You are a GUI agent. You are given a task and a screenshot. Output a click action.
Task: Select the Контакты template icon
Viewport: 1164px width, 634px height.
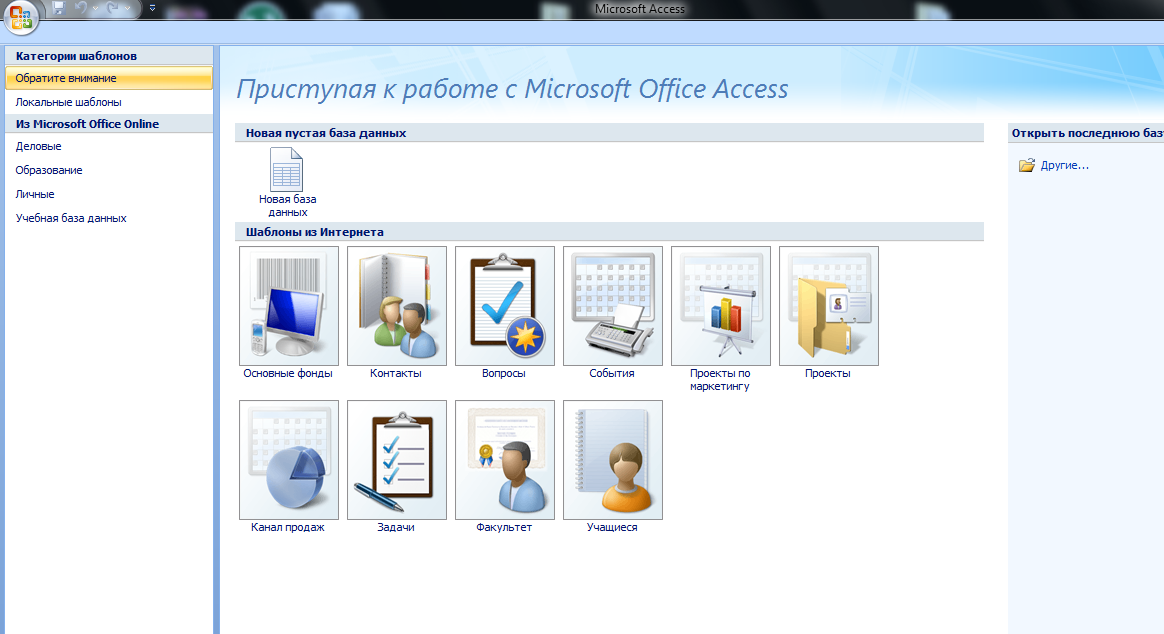tap(396, 306)
